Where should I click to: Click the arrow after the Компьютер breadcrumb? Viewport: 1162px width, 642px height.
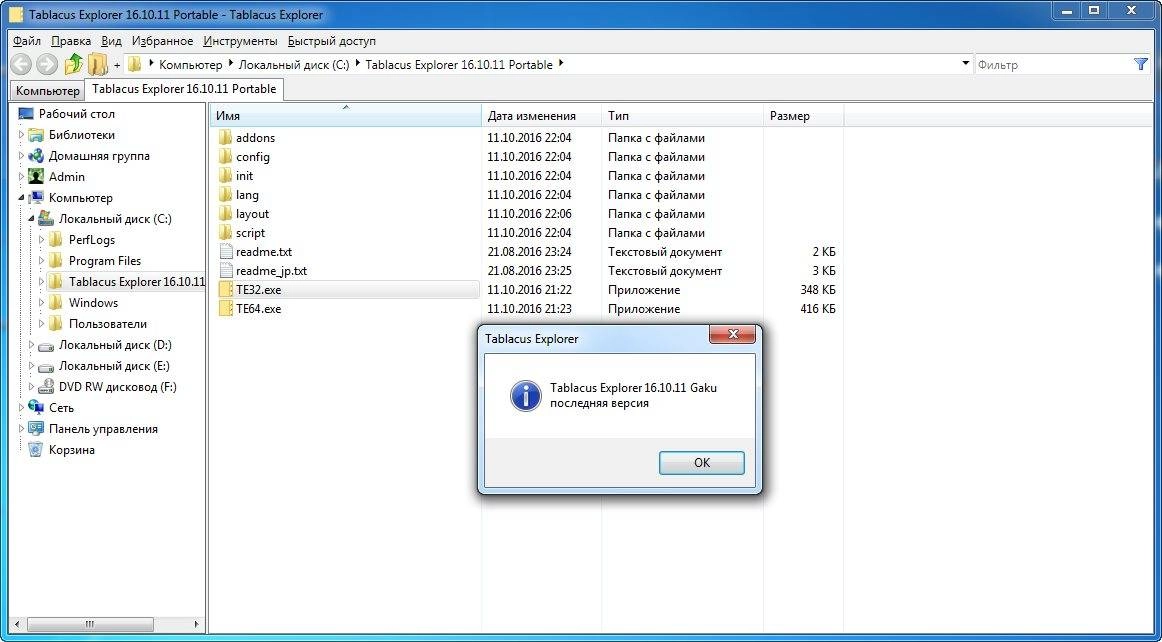pyautogui.click(x=230, y=64)
